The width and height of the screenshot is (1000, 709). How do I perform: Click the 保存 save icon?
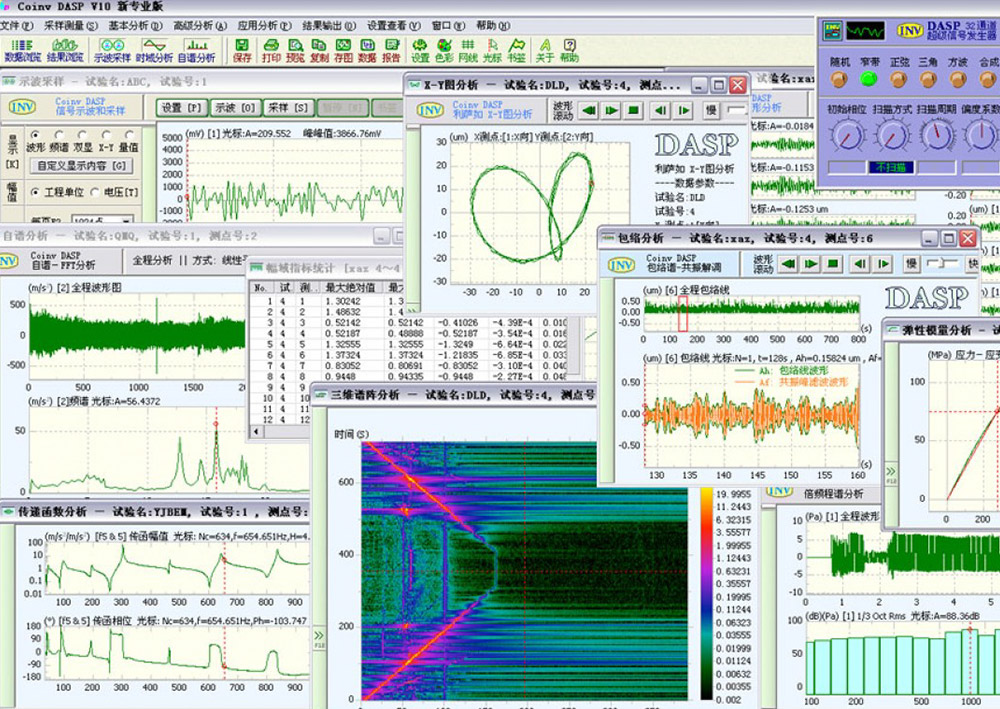(242, 50)
